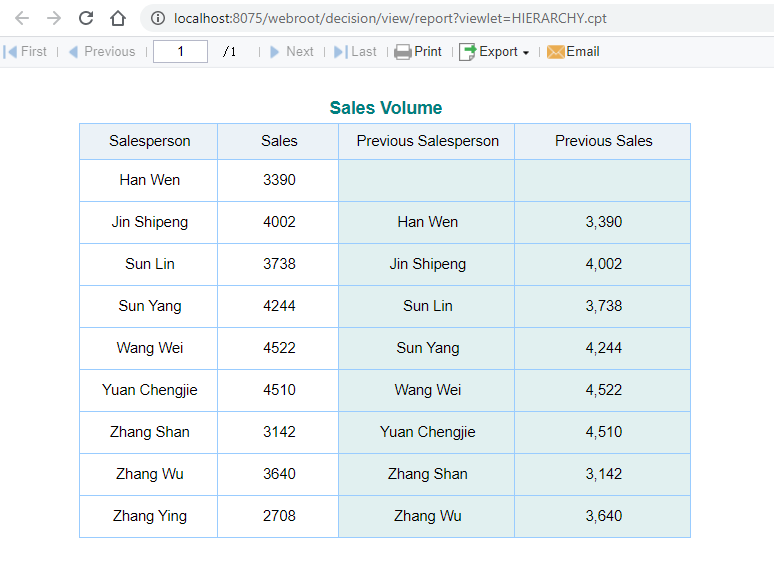View site information icon in address bar

tap(157, 18)
